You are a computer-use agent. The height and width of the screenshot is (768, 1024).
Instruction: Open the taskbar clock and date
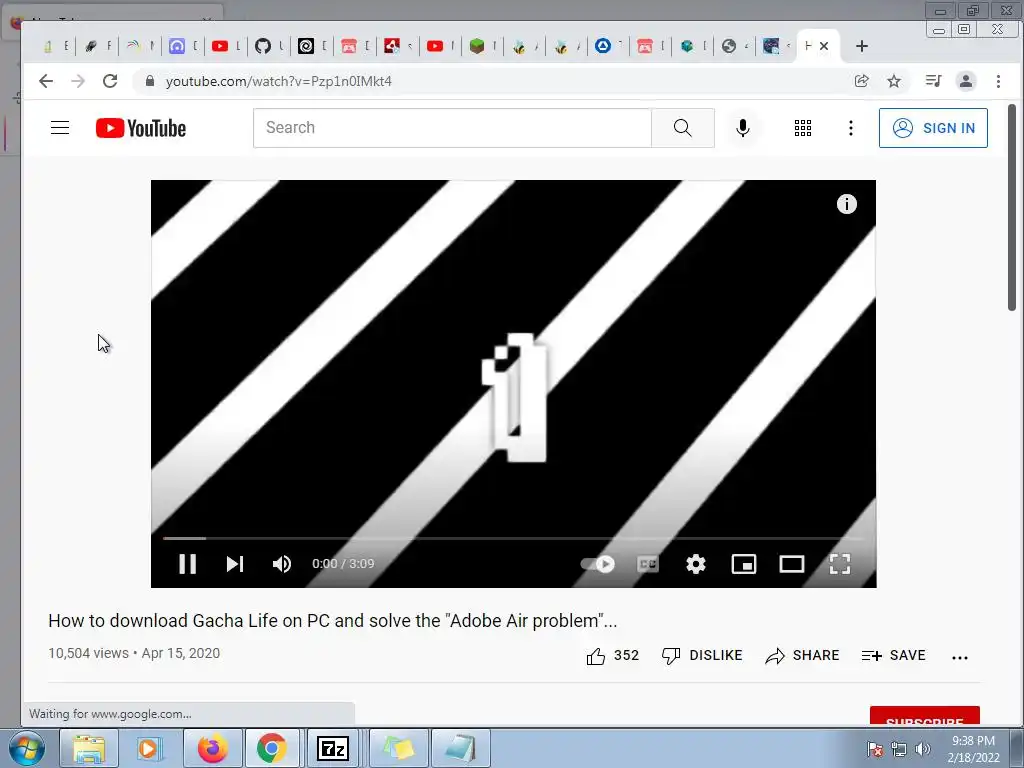point(973,749)
